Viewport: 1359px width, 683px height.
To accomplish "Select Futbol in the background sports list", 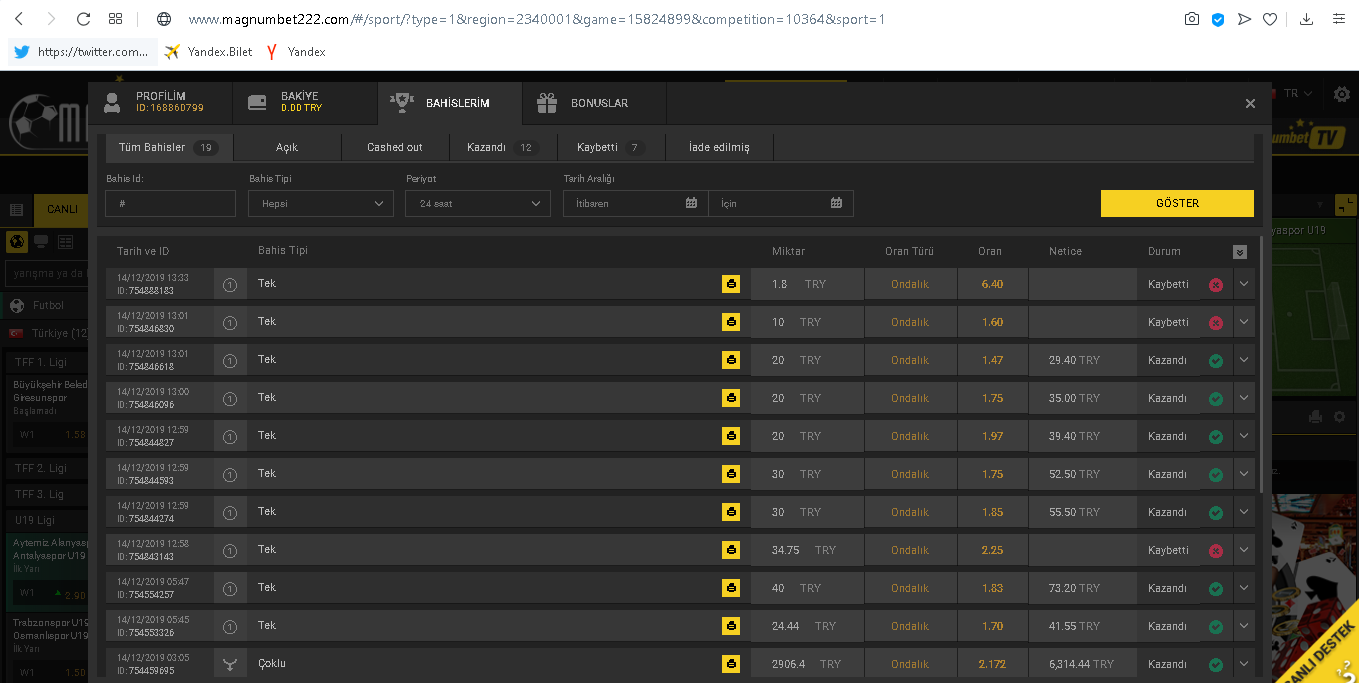I will pos(47,305).
